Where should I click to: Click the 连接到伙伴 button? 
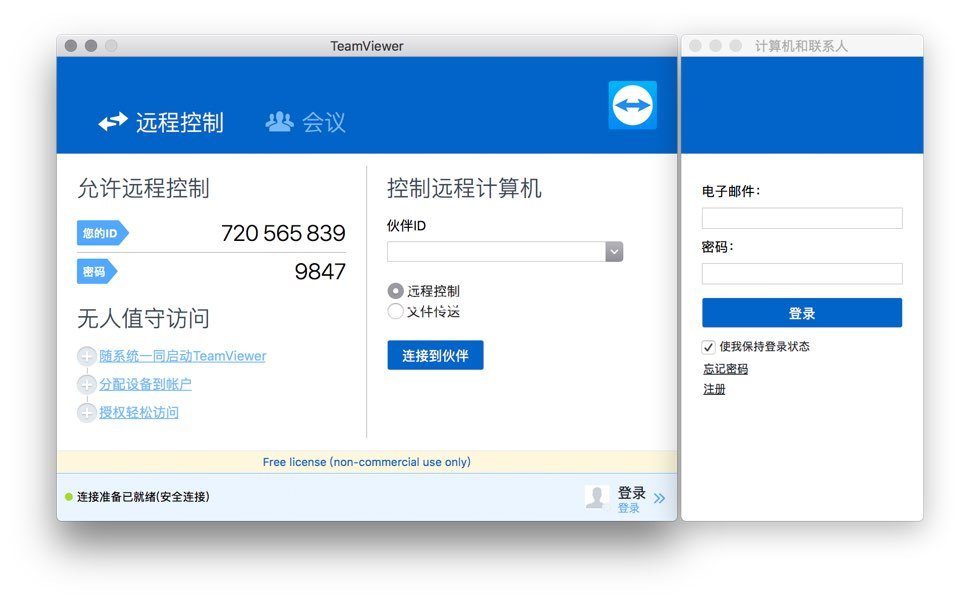click(x=436, y=356)
